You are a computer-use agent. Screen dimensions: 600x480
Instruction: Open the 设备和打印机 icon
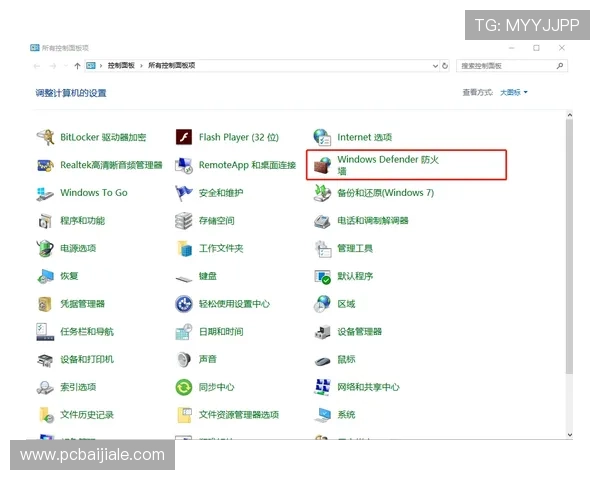[45, 359]
